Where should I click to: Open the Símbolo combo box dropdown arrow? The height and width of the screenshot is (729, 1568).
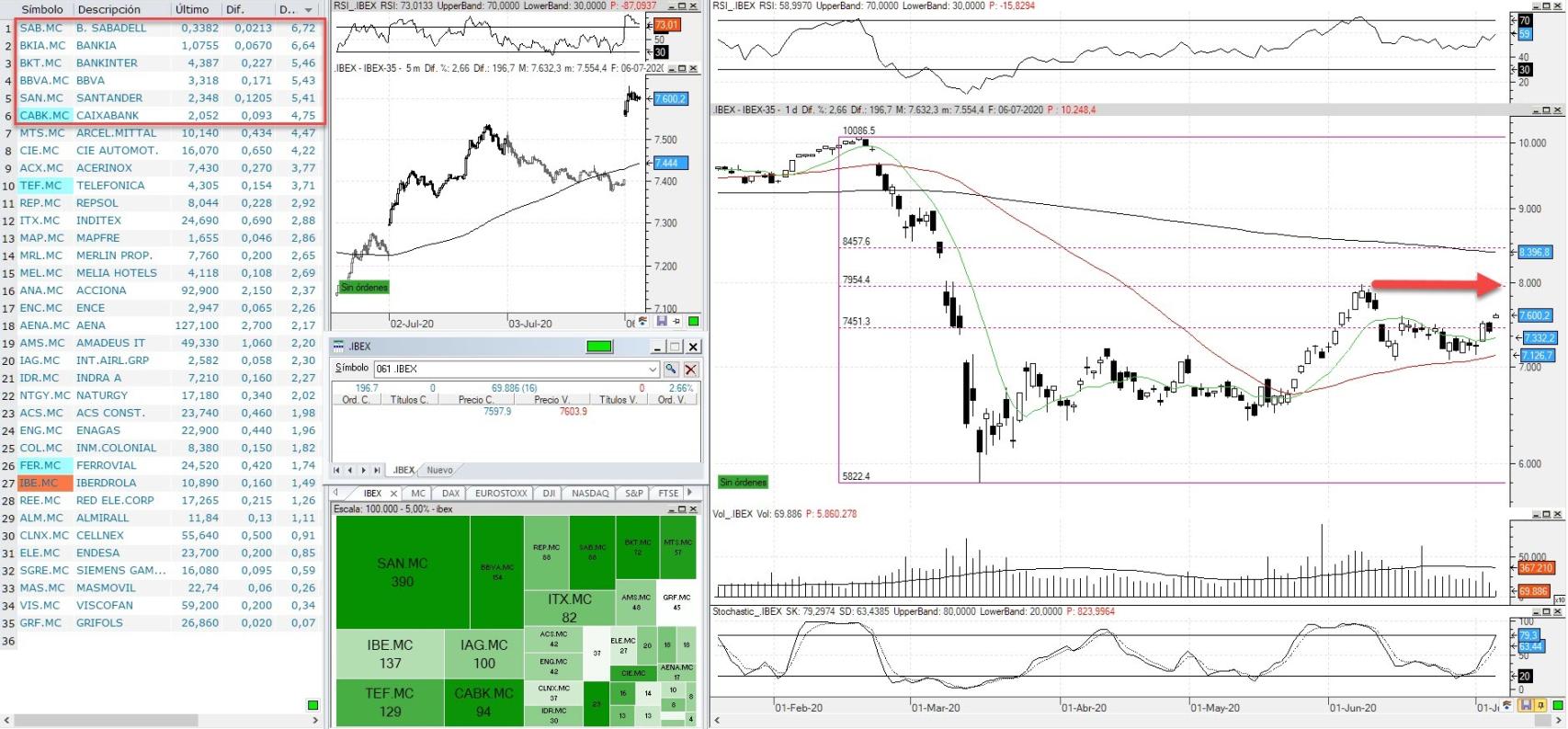[x=653, y=369]
